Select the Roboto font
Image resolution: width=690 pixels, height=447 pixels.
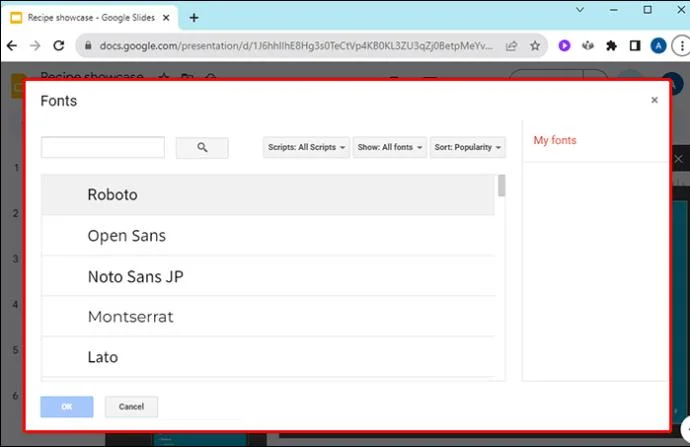pyautogui.click(x=268, y=194)
